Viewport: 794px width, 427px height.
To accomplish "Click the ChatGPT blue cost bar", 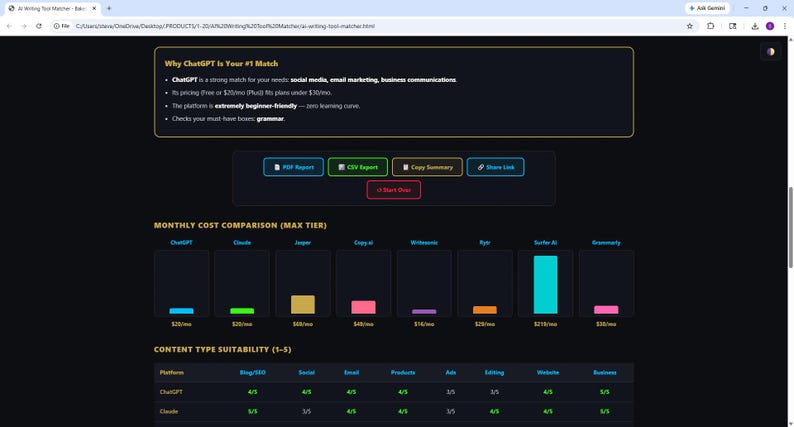I will tap(181, 310).
